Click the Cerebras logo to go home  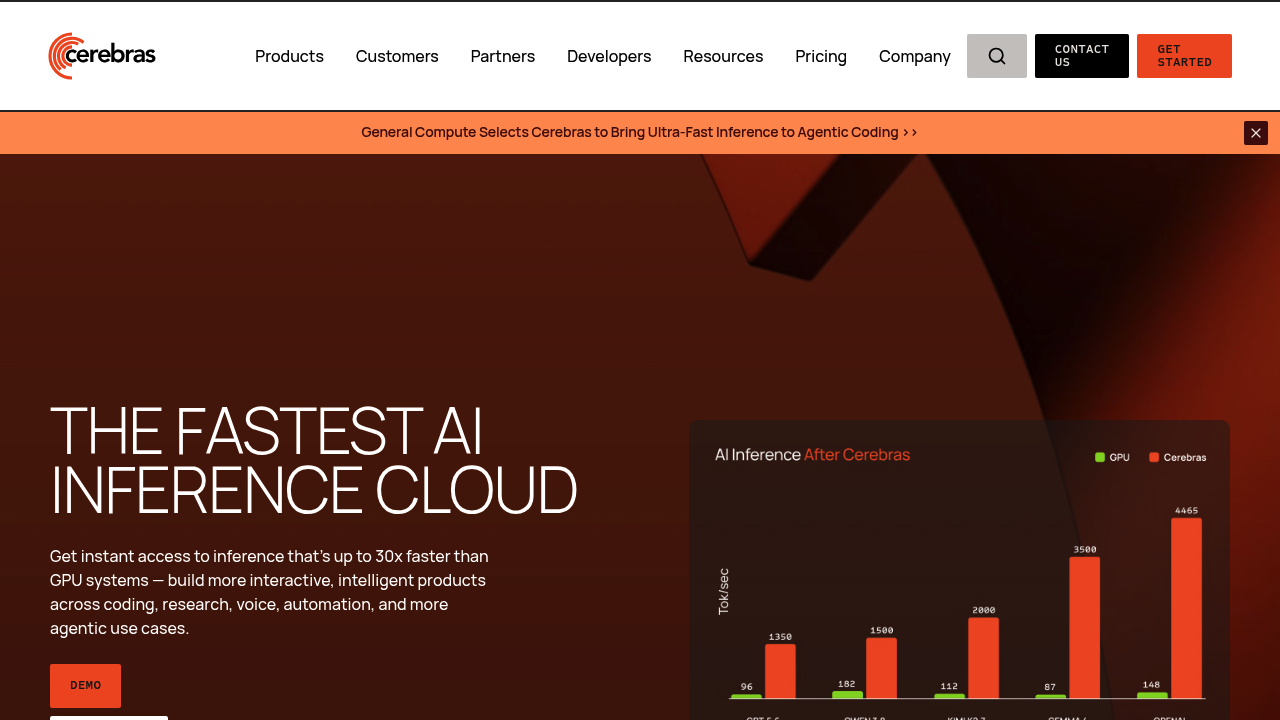(102, 56)
